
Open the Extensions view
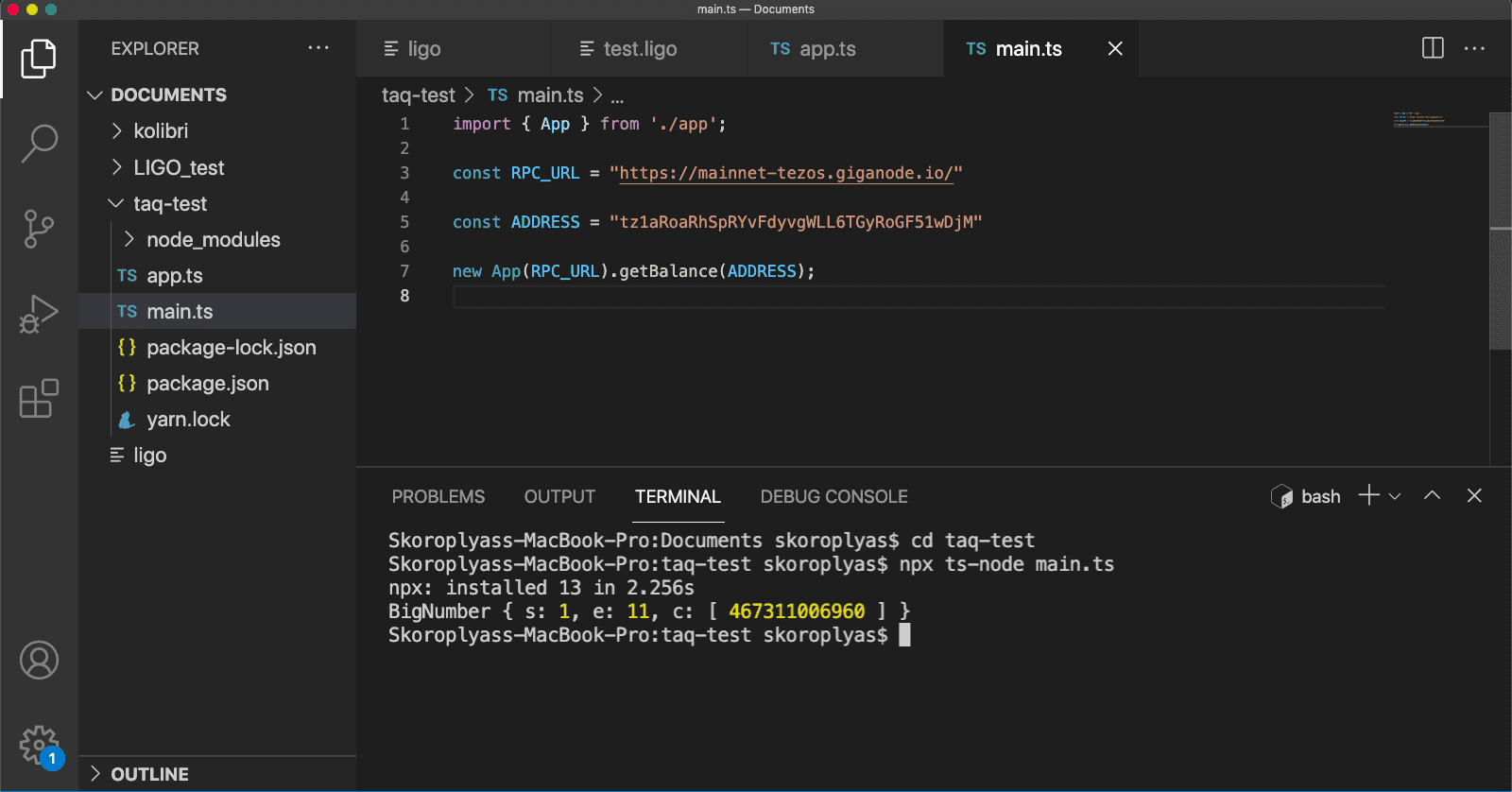tap(39, 399)
